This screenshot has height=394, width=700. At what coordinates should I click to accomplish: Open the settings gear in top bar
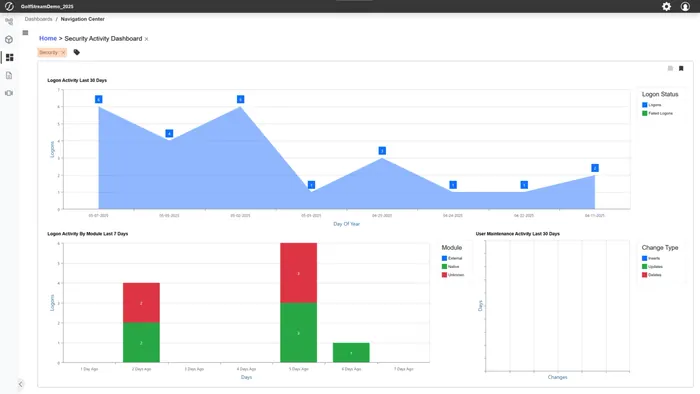[x=666, y=6]
